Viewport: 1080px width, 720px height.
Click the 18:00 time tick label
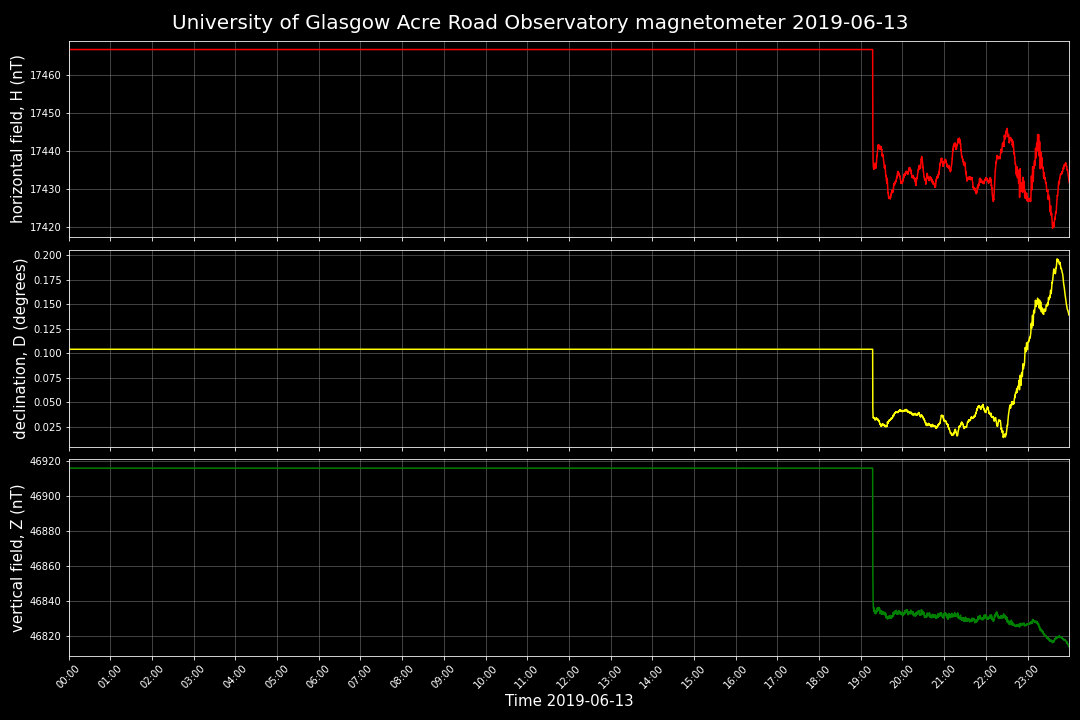click(x=816, y=677)
